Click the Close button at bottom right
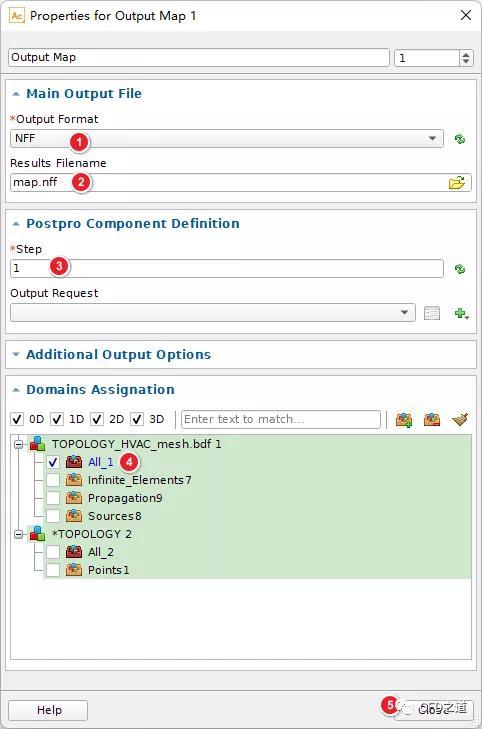Screen dimensions: 482x729 (434, 710)
